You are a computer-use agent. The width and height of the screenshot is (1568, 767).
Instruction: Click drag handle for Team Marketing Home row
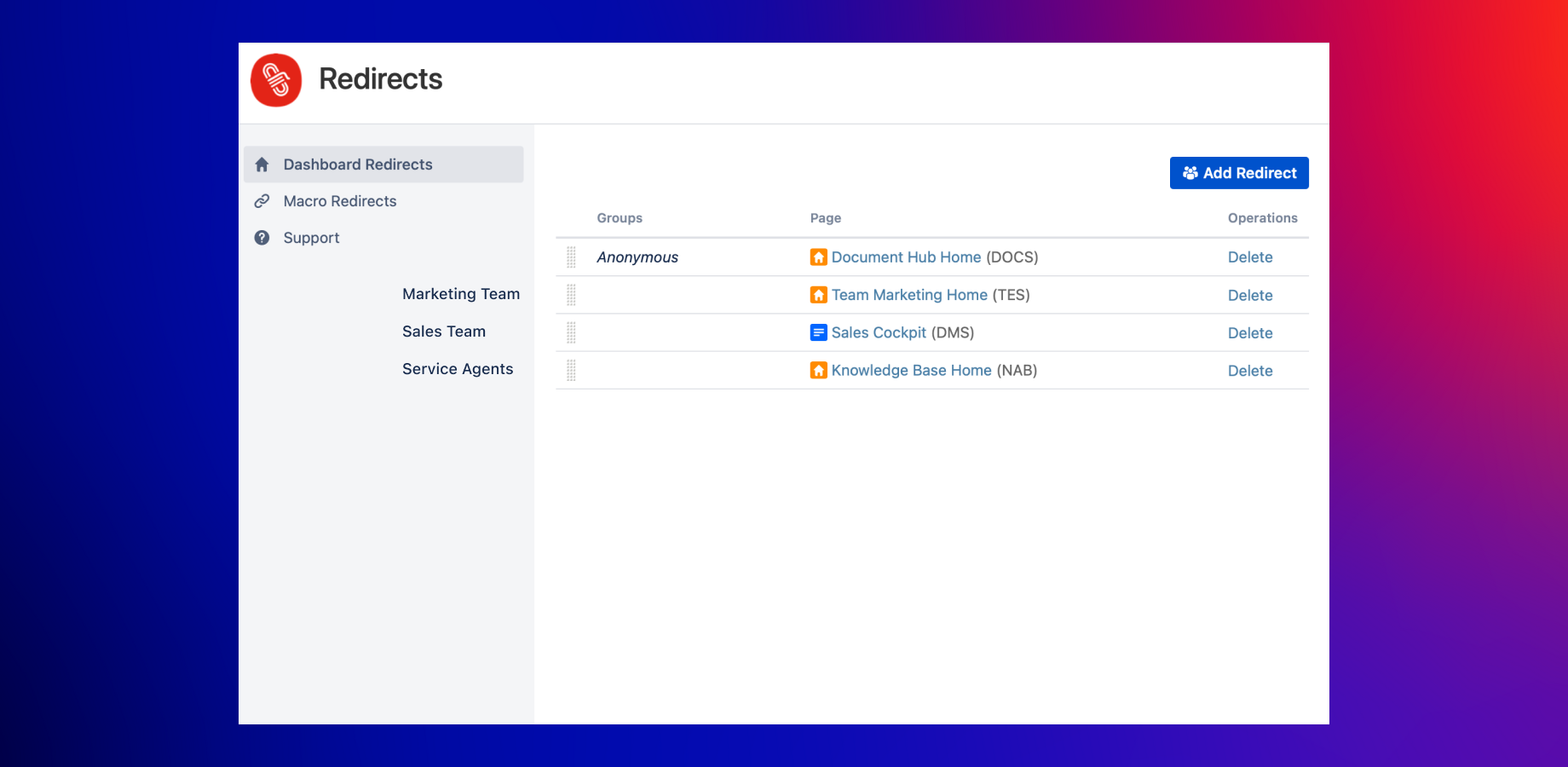pos(571,295)
